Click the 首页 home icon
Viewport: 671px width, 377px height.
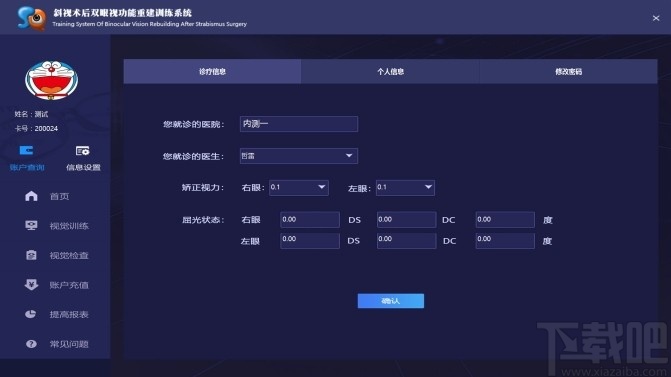[x=31, y=196]
